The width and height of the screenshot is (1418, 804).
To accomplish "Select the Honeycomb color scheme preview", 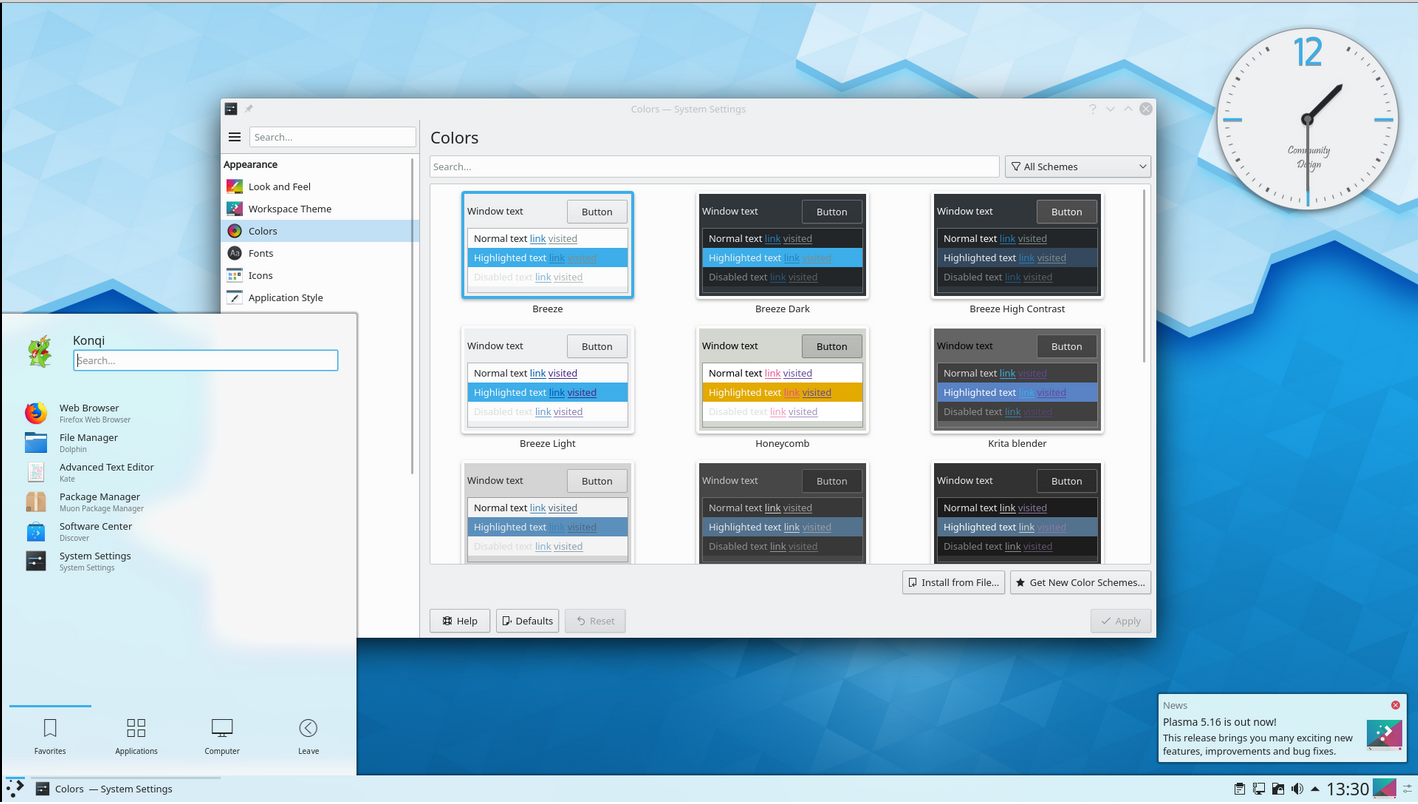I will (782, 381).
